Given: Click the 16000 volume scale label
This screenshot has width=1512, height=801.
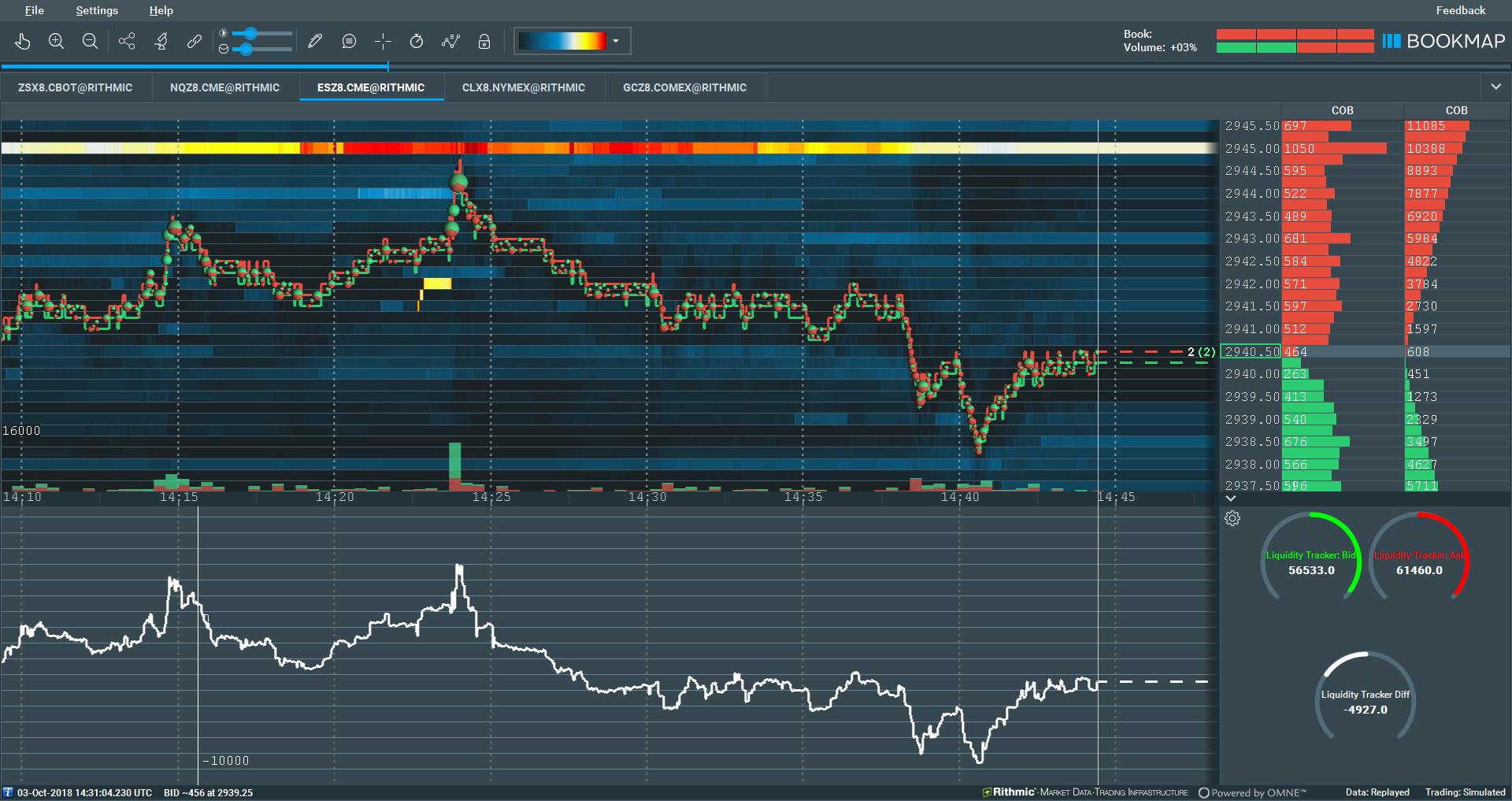Looking at the screenshot, I should (21, 431).
